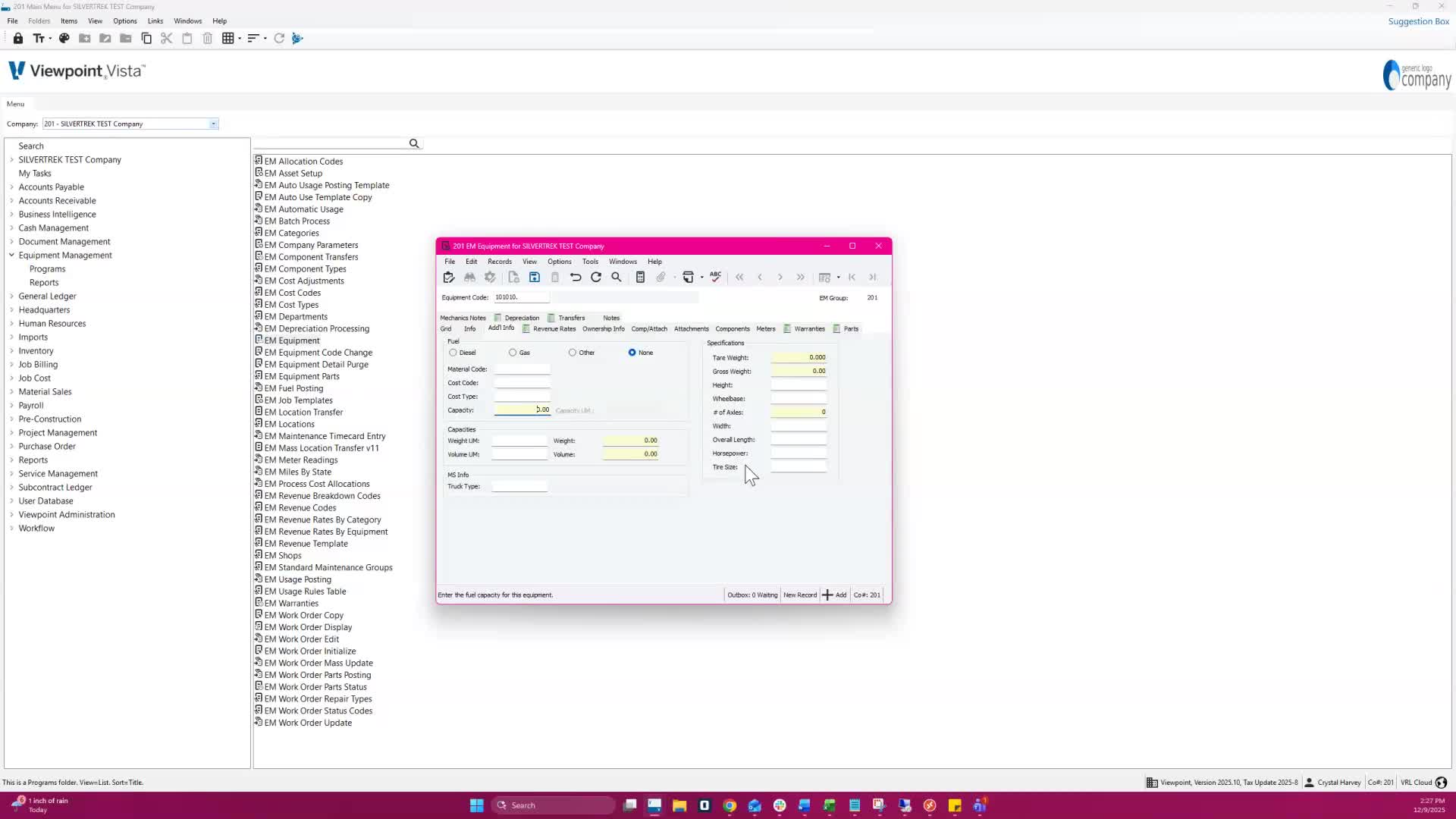Click the undo icon in equipment toolbar
This screenshot has height=819, width=1456.
576,278
